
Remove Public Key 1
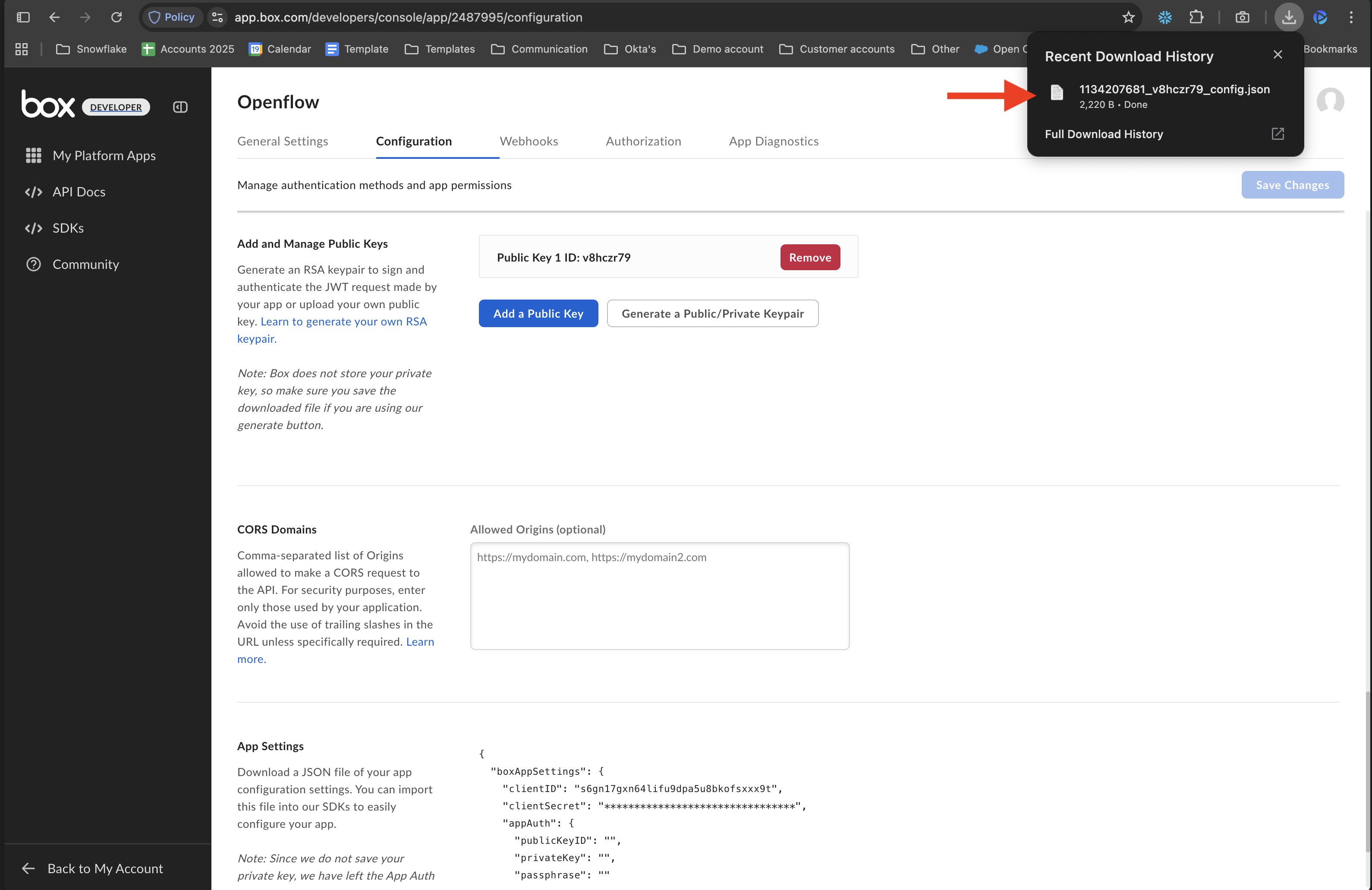(x=809, y=257)
